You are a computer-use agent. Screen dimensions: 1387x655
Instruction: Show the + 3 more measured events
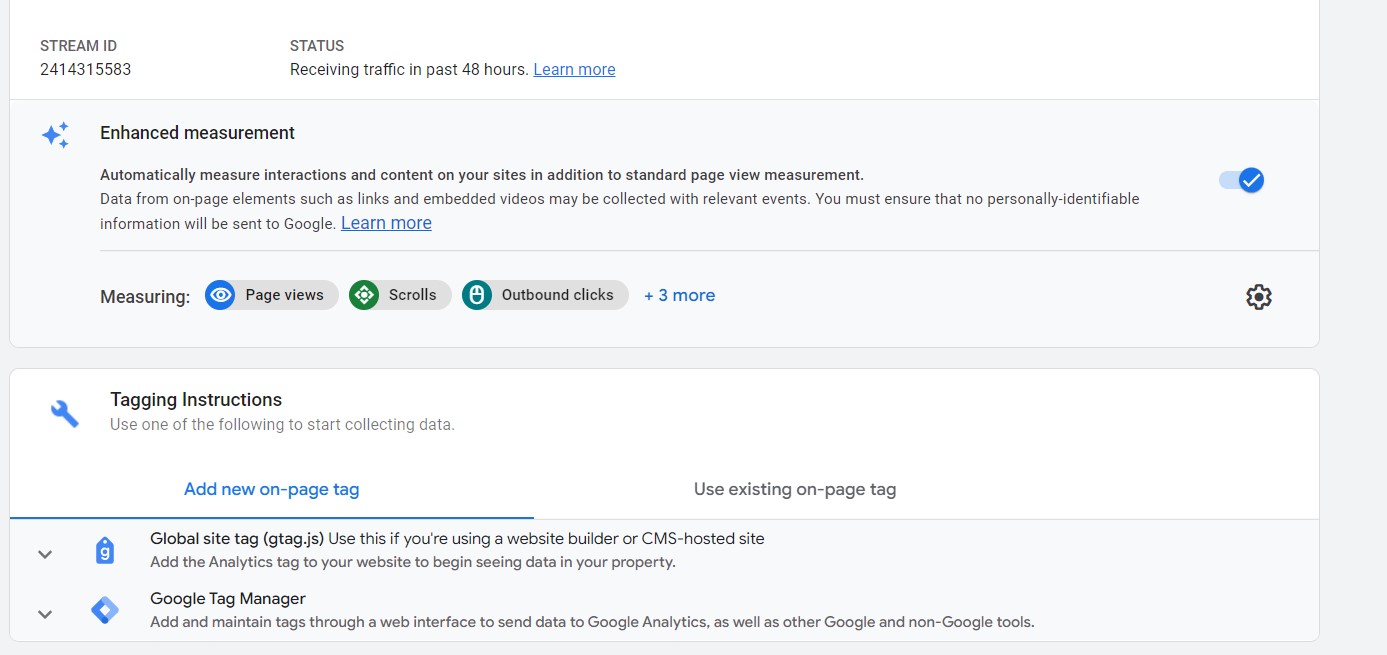679,295
